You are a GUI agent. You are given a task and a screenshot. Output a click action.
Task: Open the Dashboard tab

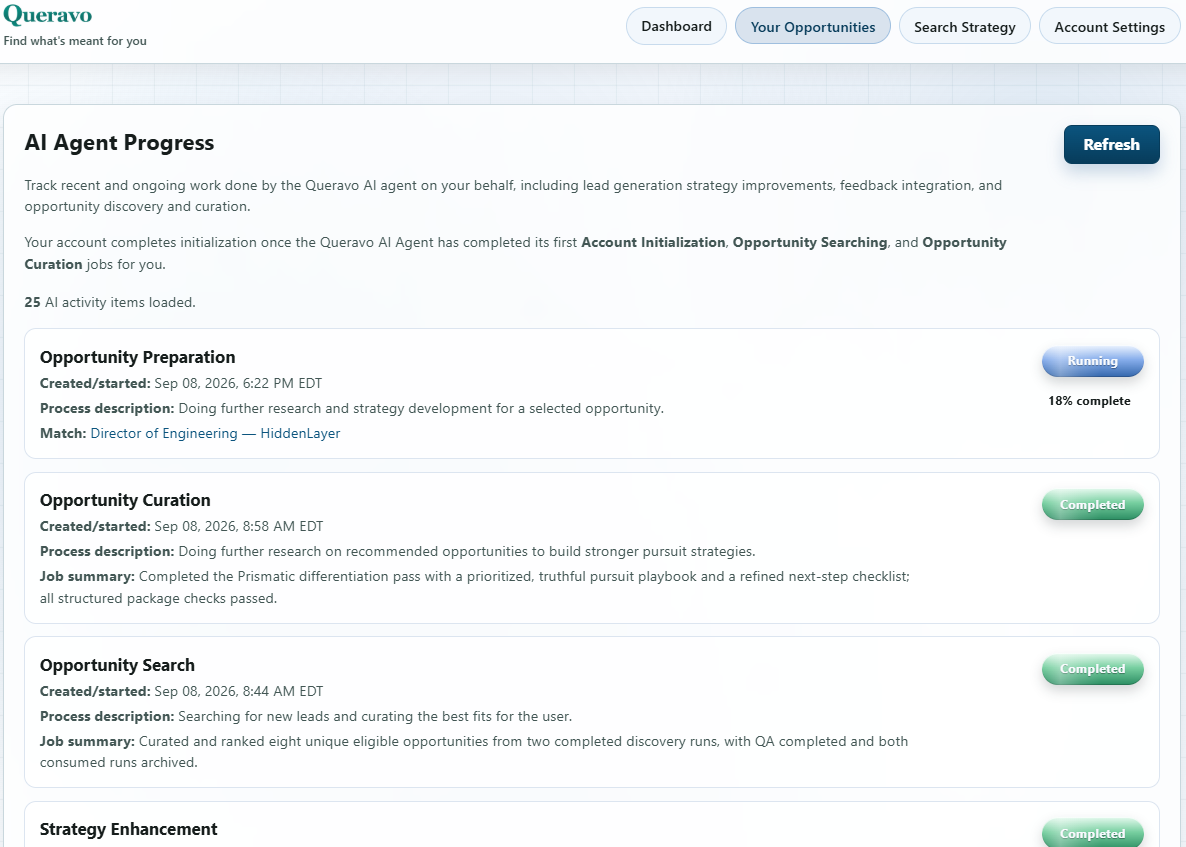[x=676, y=26]
